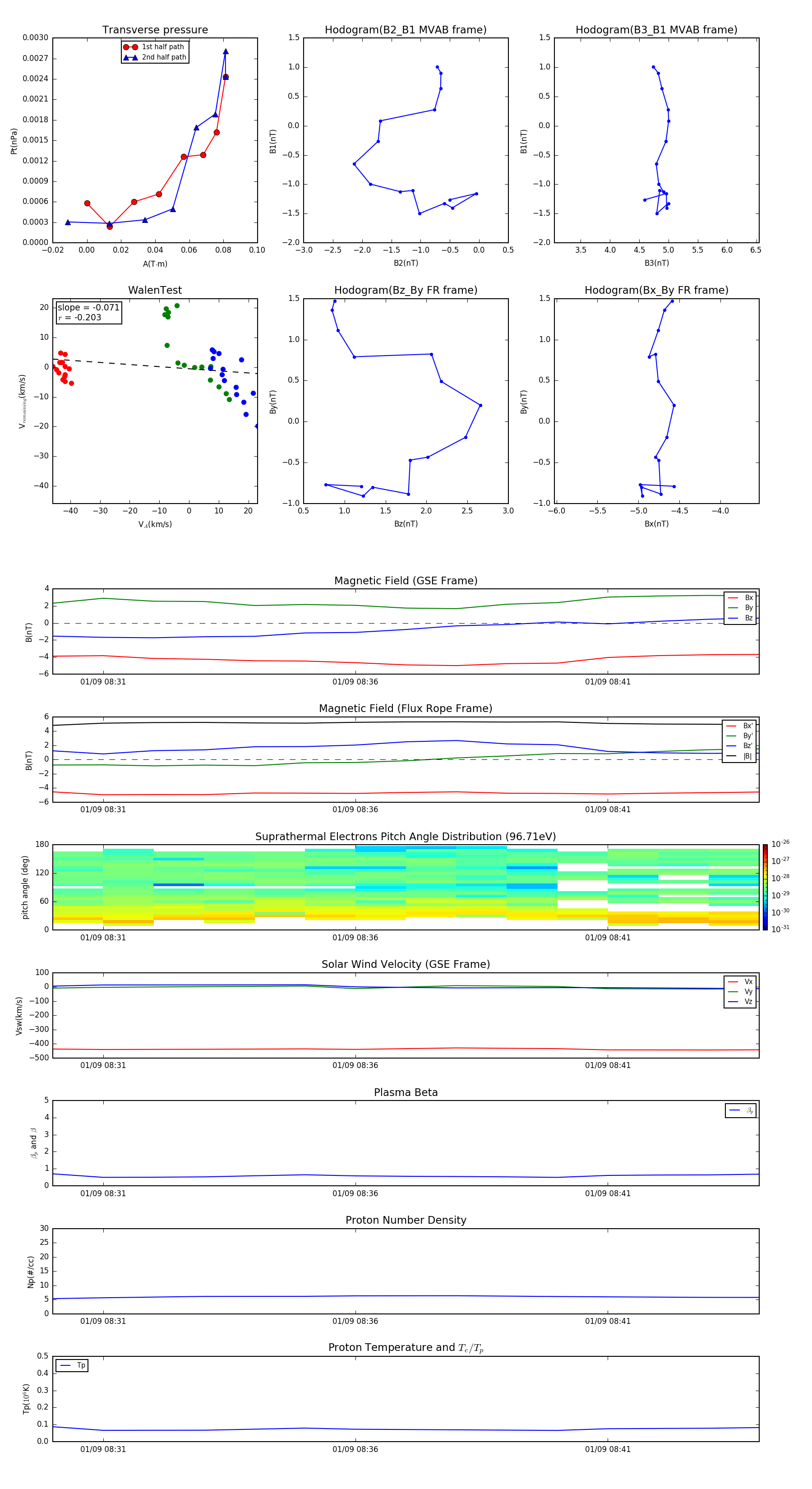The width and height of the screenshot is (812, 1489).
Task: Click the "Pt(nPa)" y-axis label
Action: pos(14,141)
